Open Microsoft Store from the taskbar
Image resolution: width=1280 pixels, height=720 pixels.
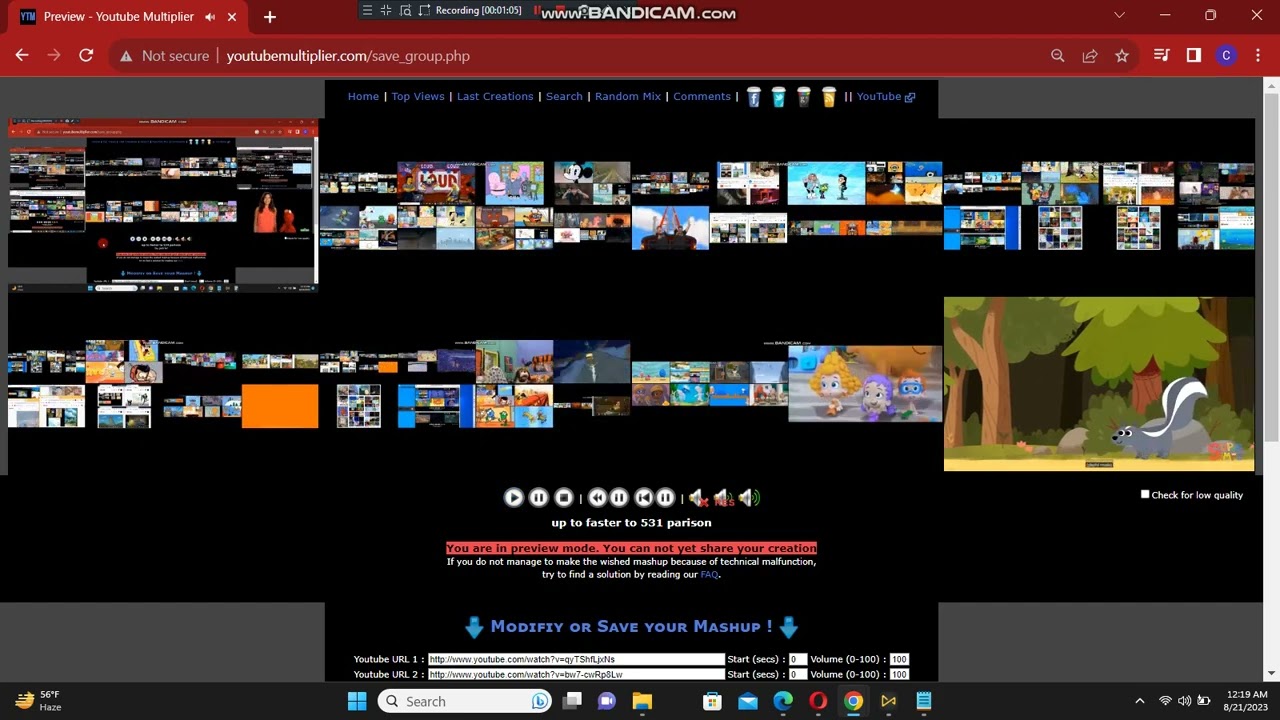point(712,701)
